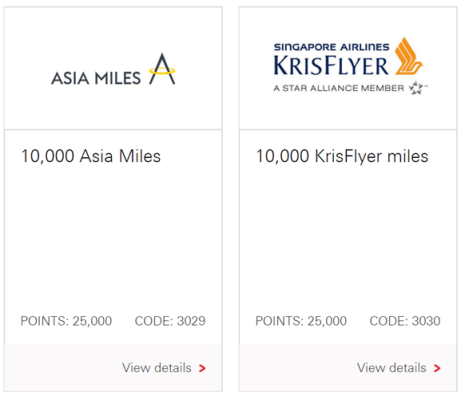Viewport: 461px width, 396px height.
Task: Click the Asia Miles card footer bar
Action: point(113,368)
